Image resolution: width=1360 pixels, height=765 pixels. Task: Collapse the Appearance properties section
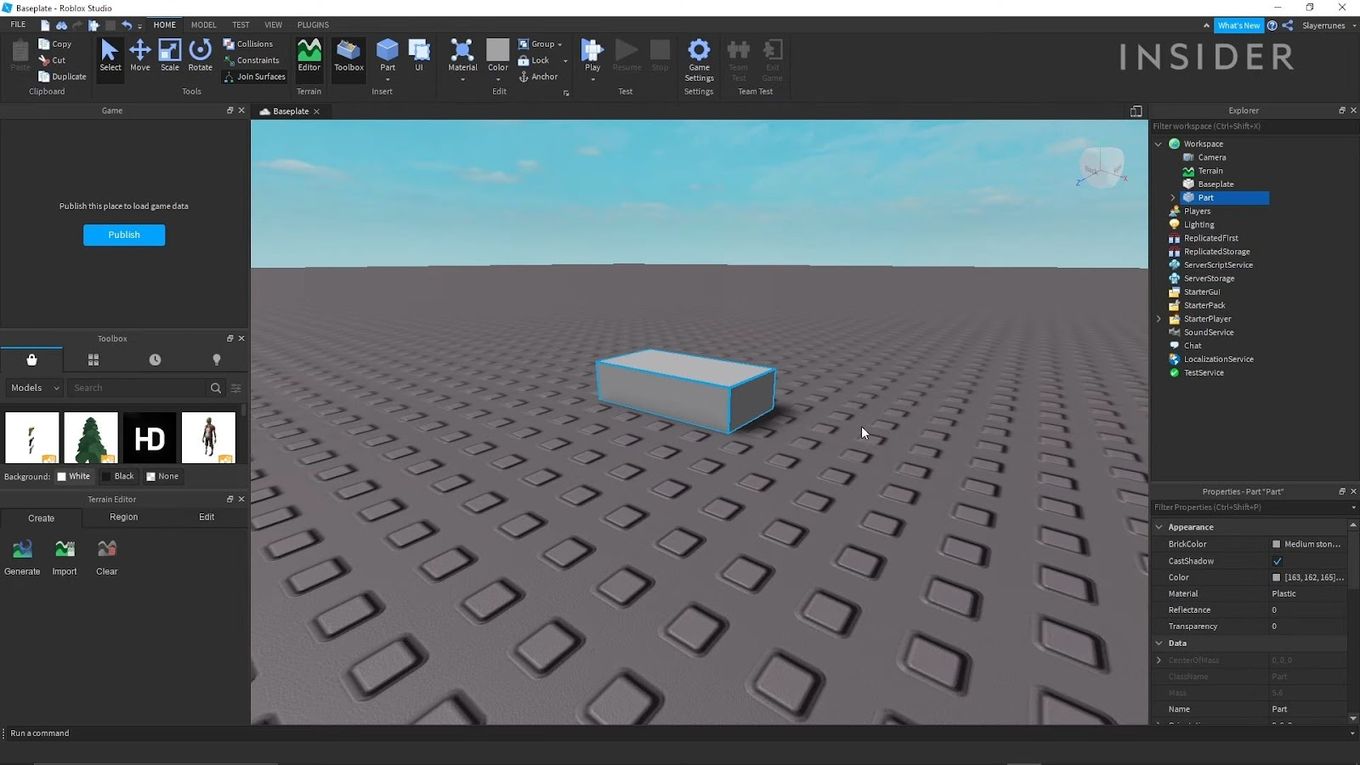[x=1159, y=527]
